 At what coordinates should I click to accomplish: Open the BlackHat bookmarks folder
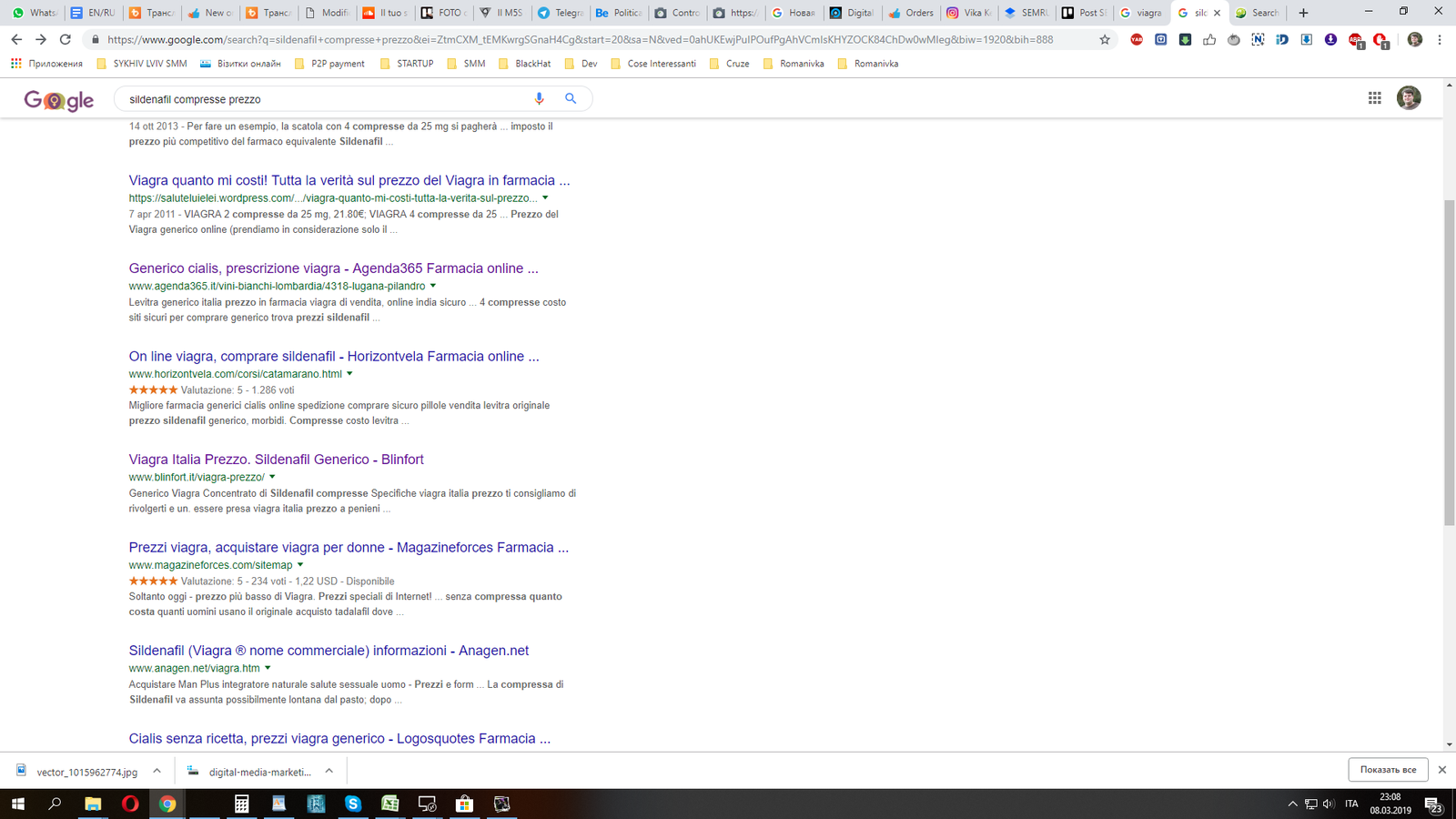point(524,64)
